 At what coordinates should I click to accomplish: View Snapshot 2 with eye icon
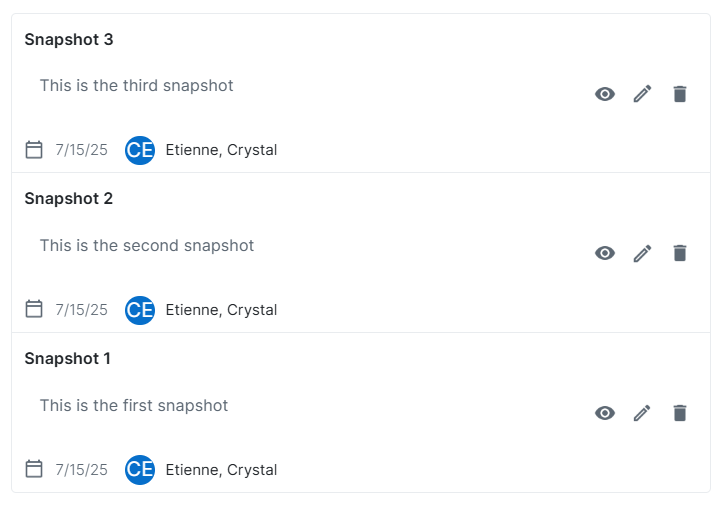click(605, 253)
